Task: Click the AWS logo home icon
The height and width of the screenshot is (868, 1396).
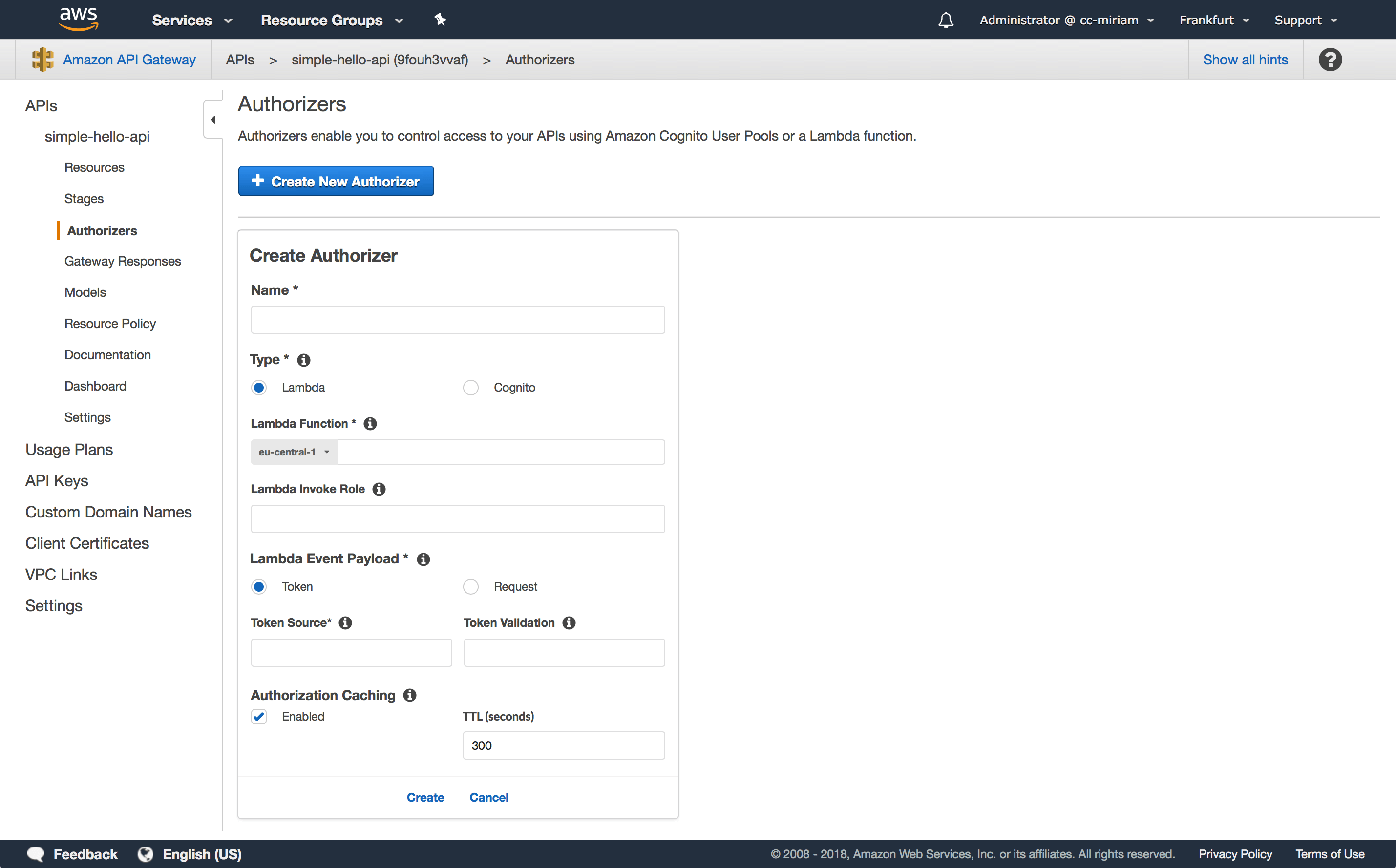Action: [79, 19]
